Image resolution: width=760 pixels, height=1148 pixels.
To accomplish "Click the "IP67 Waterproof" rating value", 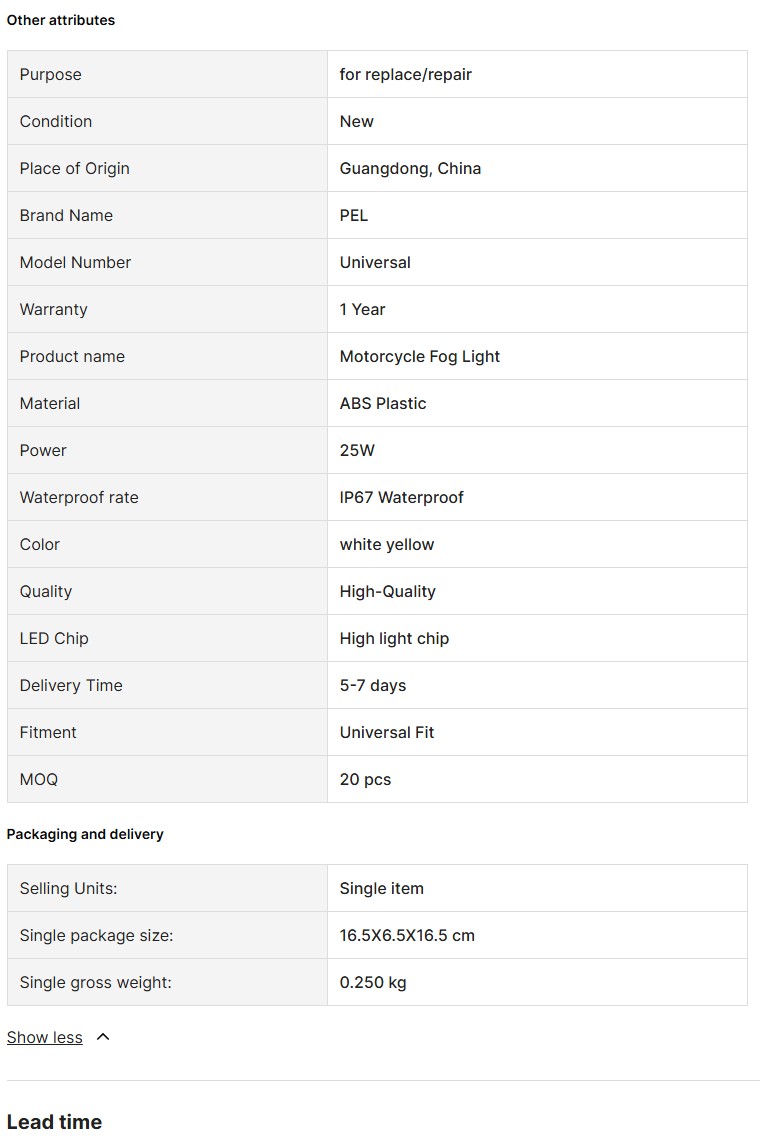I will [x=401, y=498].
